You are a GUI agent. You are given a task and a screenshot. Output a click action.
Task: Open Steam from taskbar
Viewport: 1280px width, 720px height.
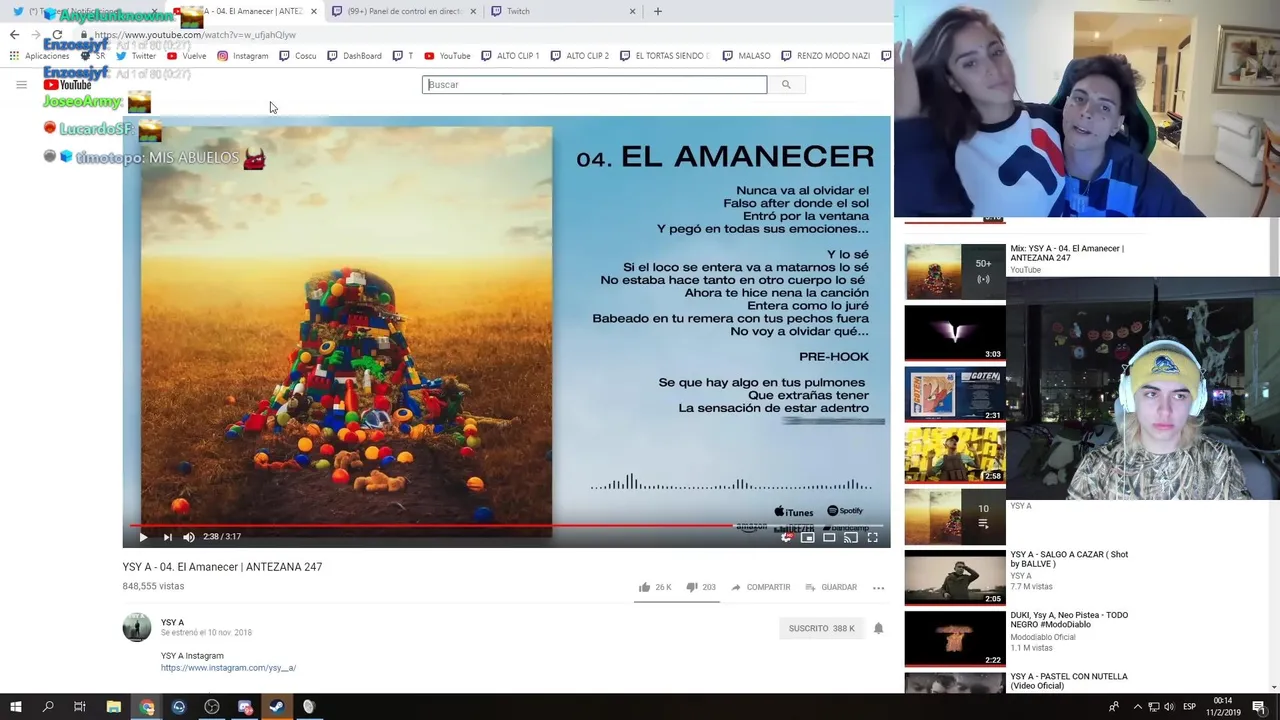(x=276, y=707)
